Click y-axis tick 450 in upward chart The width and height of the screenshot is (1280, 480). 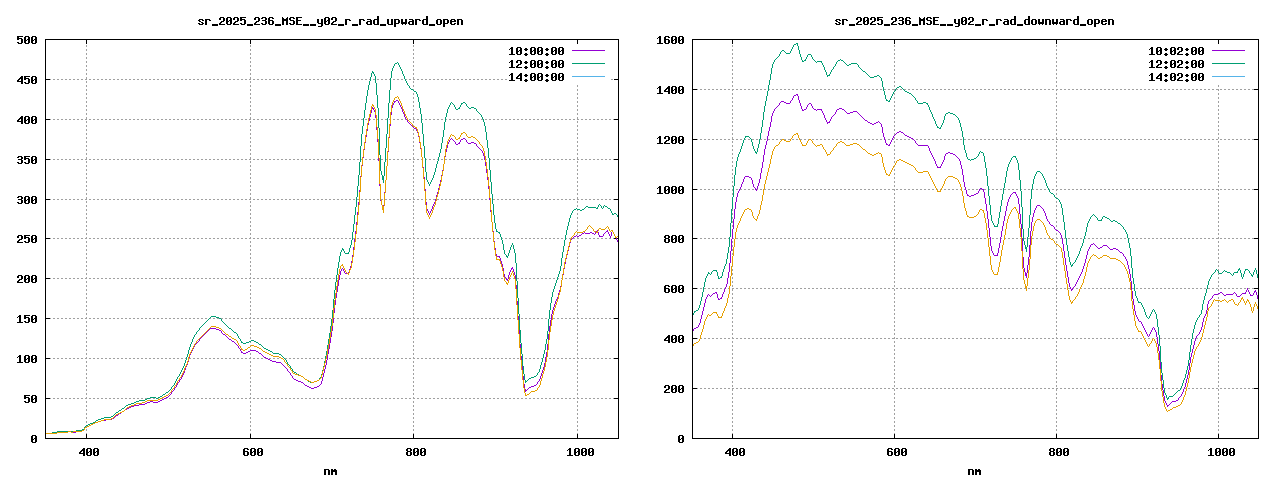tap(27, 80)
